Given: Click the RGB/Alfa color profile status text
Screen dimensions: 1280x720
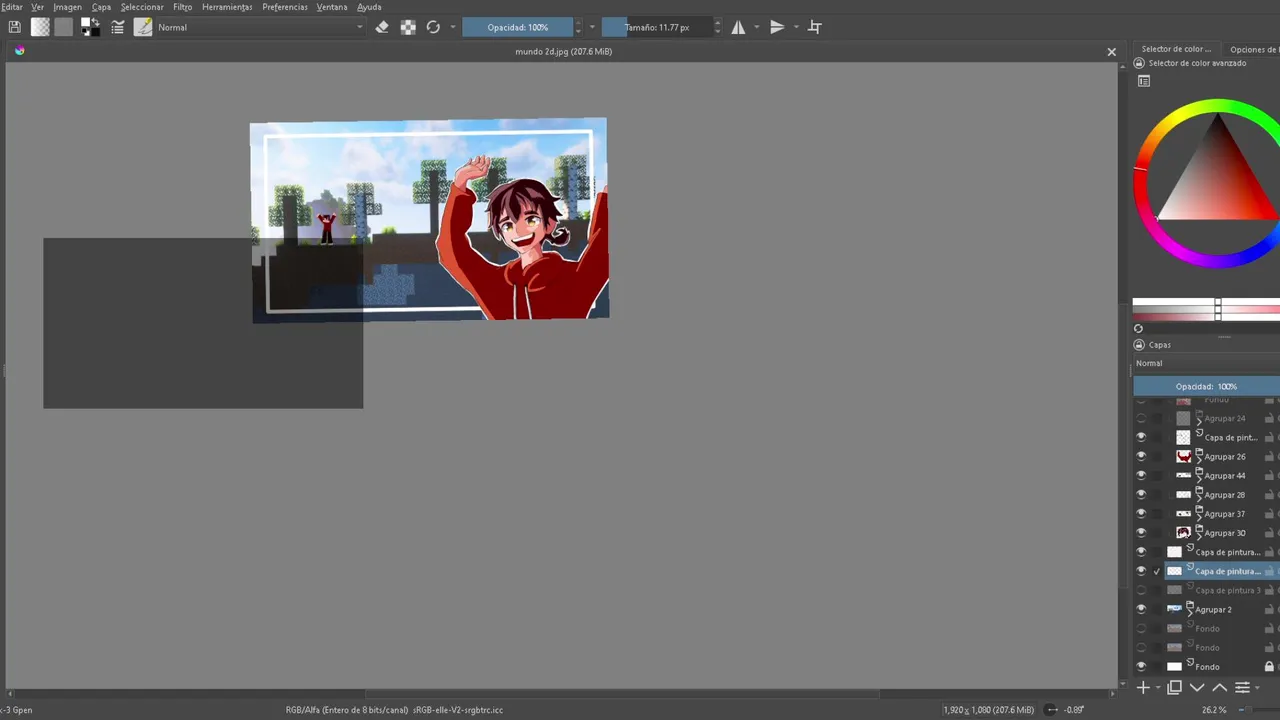Looking at the screenshot, I should [394, 710].
